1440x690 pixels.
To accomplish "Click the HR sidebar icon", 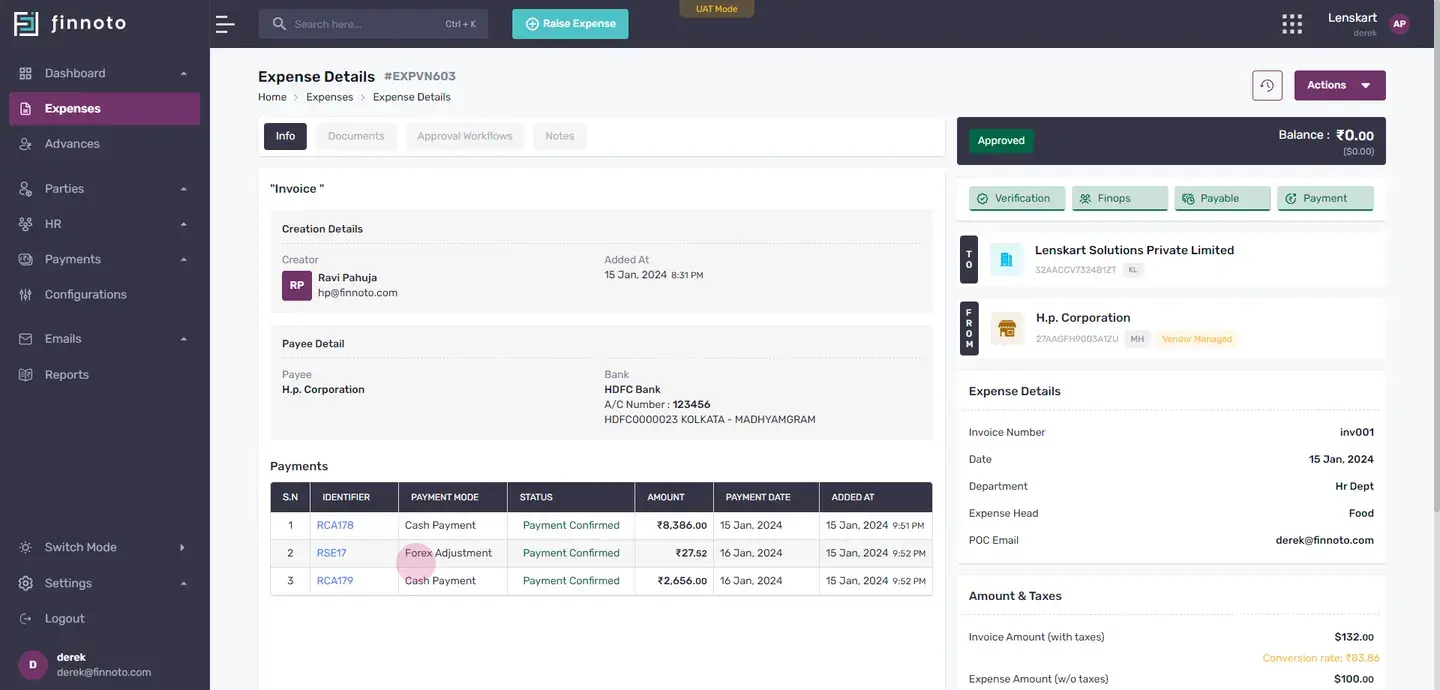I will (26, 224).
